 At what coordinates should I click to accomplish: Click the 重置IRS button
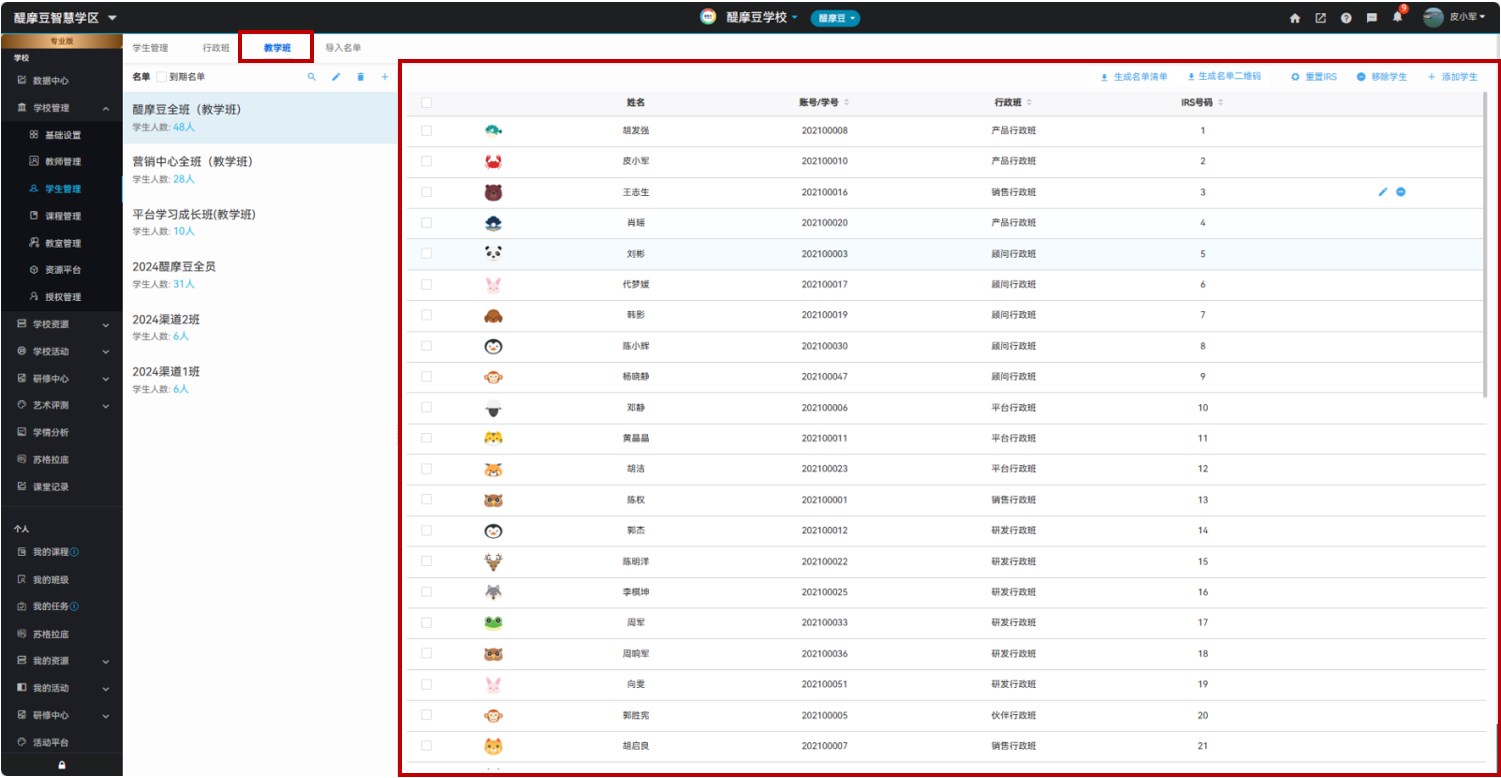tap(1314, 77)
